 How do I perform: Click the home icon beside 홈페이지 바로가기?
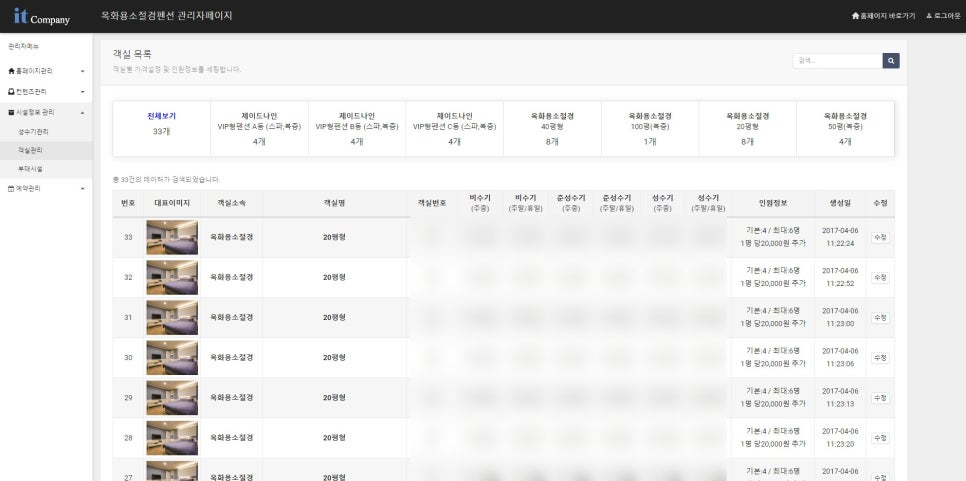[855, 16]
